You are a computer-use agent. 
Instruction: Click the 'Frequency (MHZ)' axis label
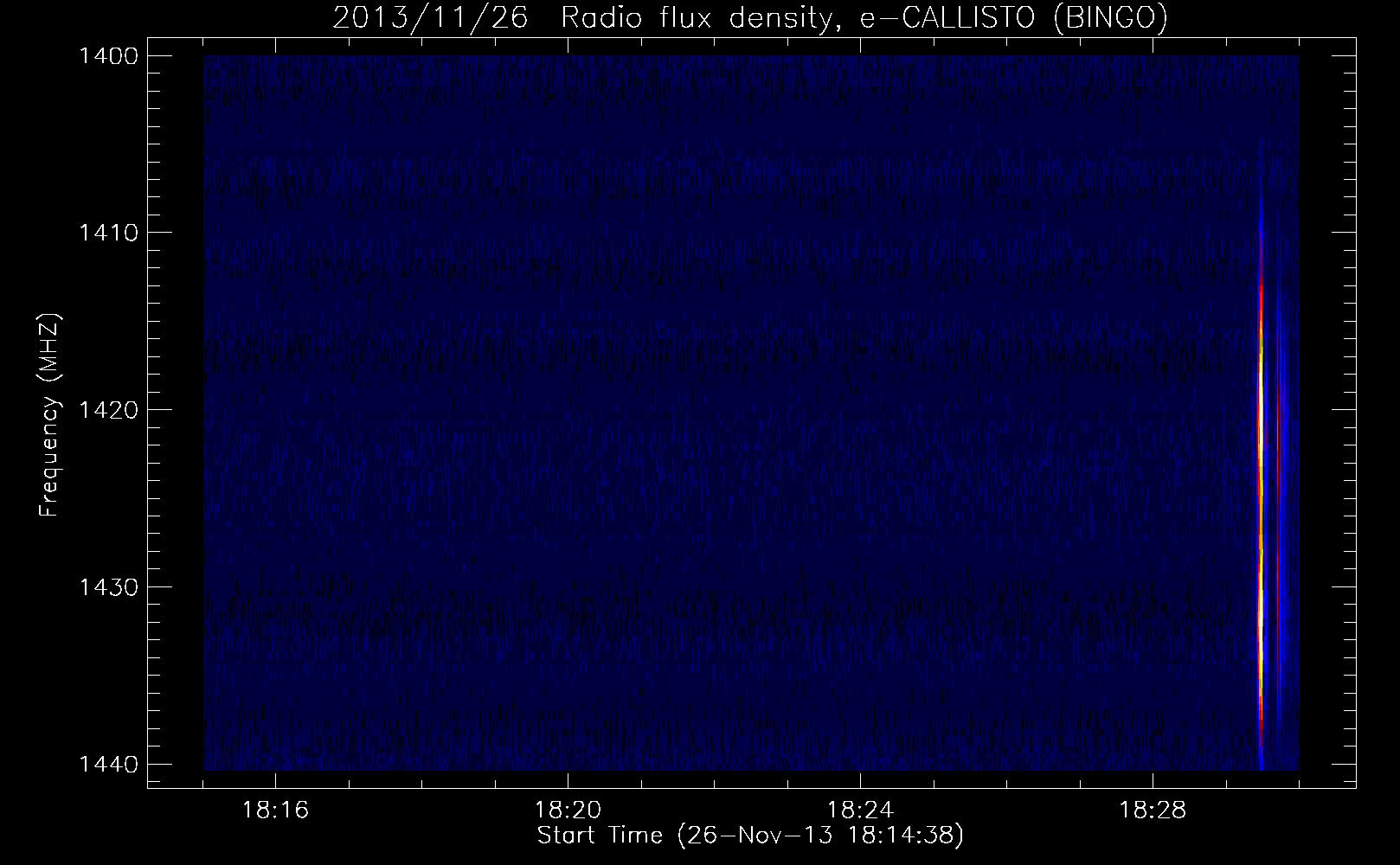pos(48,415)
